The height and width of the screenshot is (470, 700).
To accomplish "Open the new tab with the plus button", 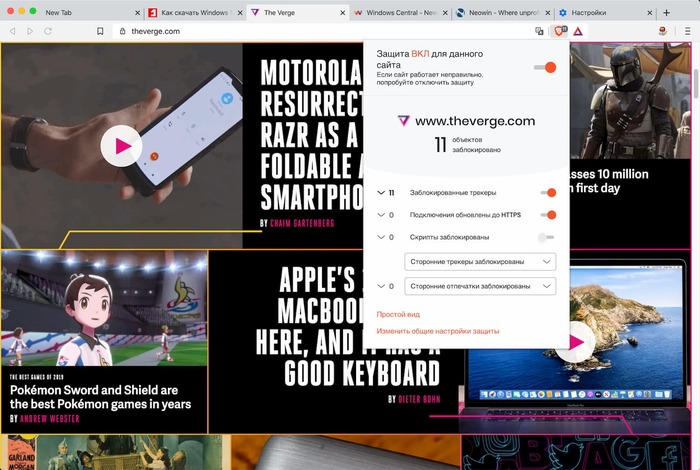I will click(x=667, y=13).
